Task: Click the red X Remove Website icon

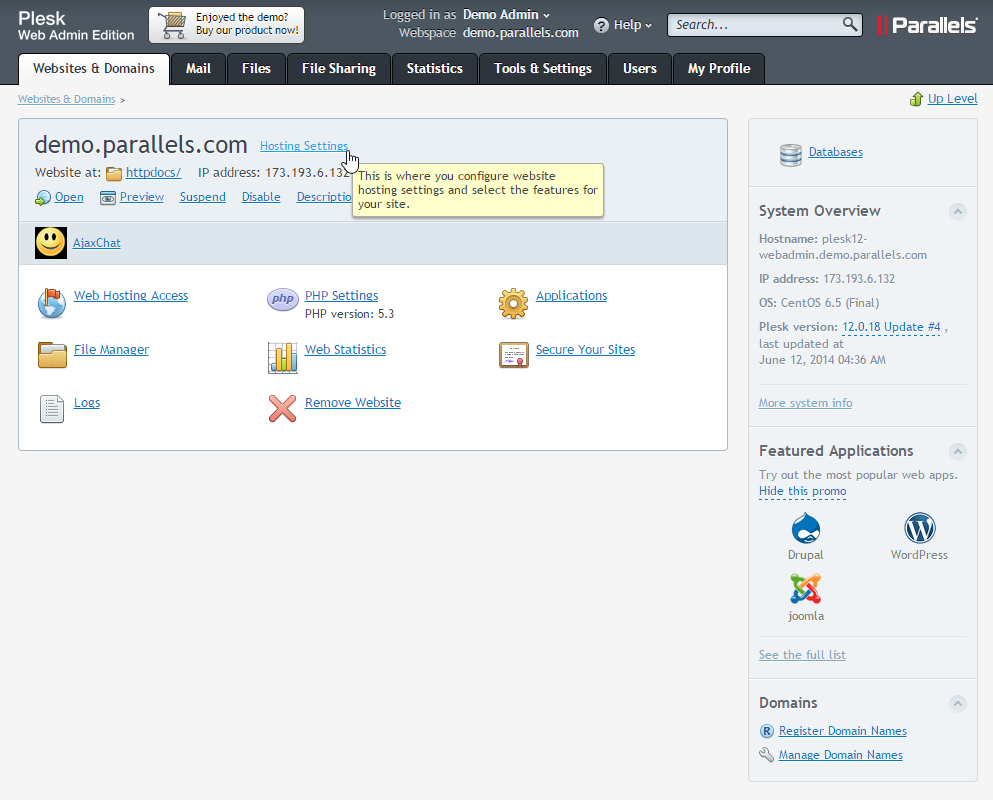Action: click(x=282, y=409)
